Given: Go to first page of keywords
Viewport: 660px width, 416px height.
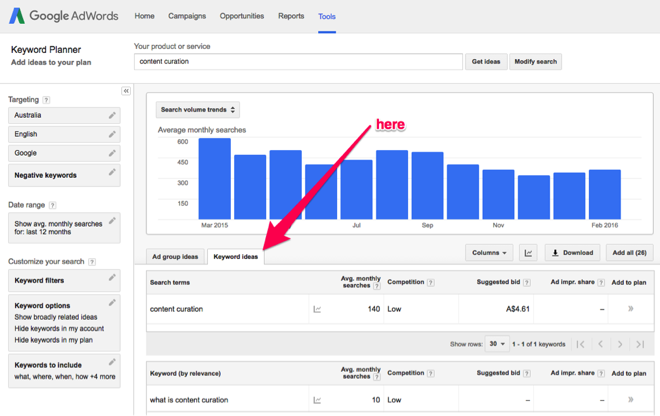Looking at the screenshot, I should [x=580, y=344].
